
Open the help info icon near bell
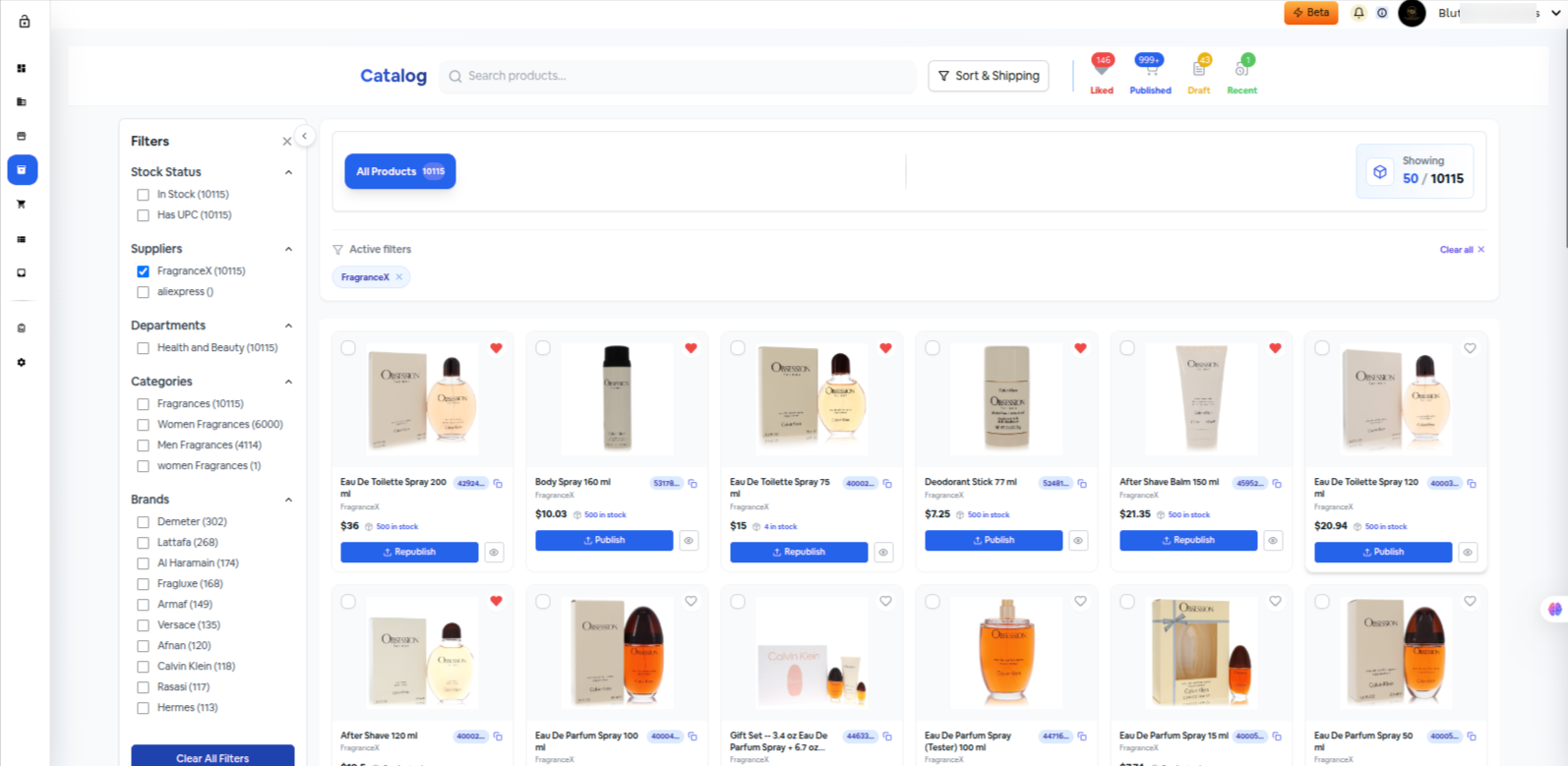point(1382,13)
